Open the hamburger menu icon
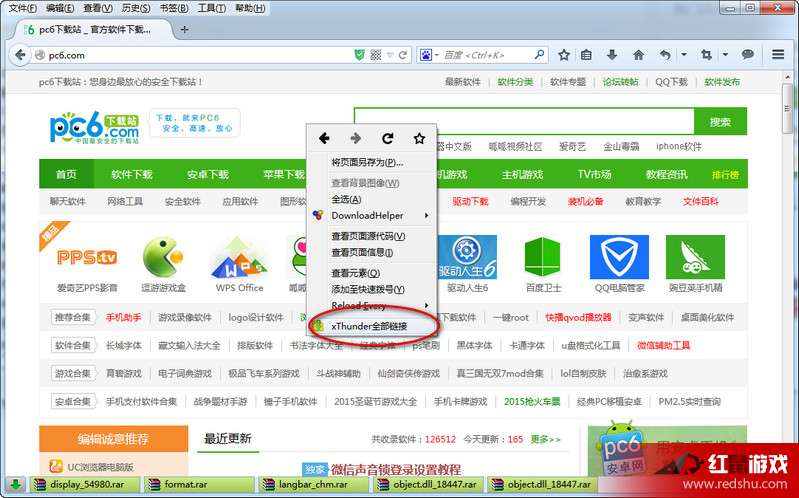 point(778,55)
